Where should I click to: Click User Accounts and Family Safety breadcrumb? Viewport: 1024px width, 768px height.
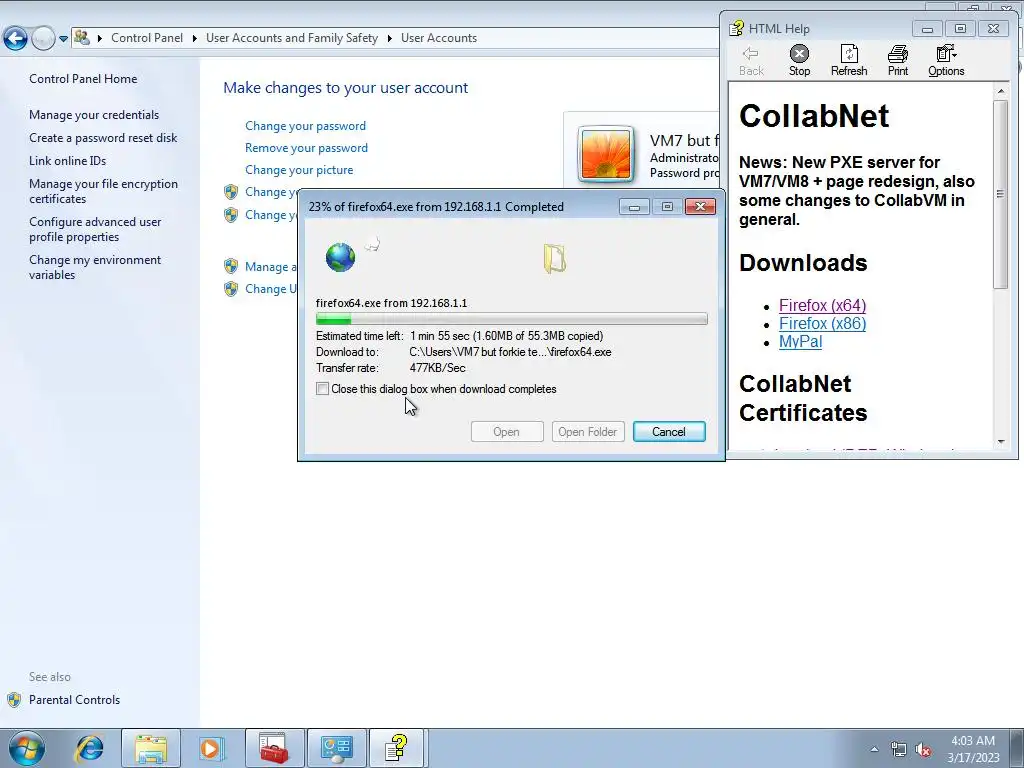pyautogui.click(x=292, y=38)
